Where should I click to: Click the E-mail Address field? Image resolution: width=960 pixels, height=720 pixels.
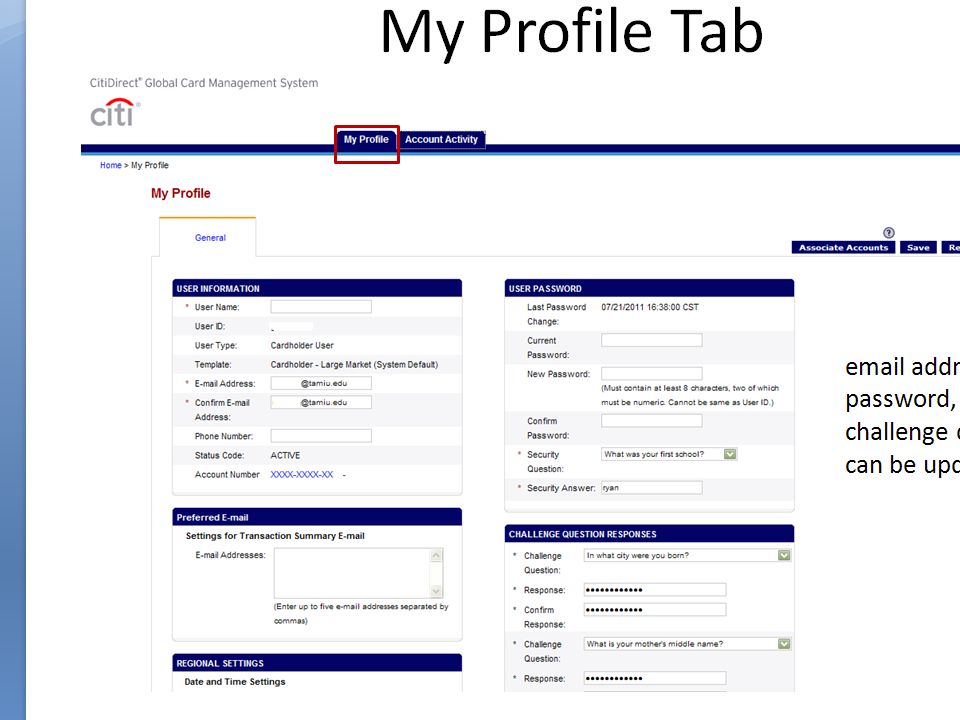321,383
